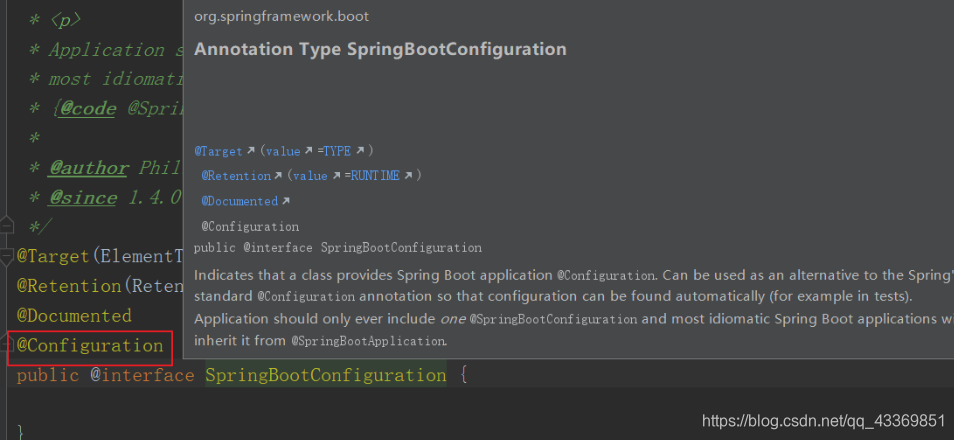Toggle the fold marker beside @Target line
954x440 pixels.
(7, 254)
